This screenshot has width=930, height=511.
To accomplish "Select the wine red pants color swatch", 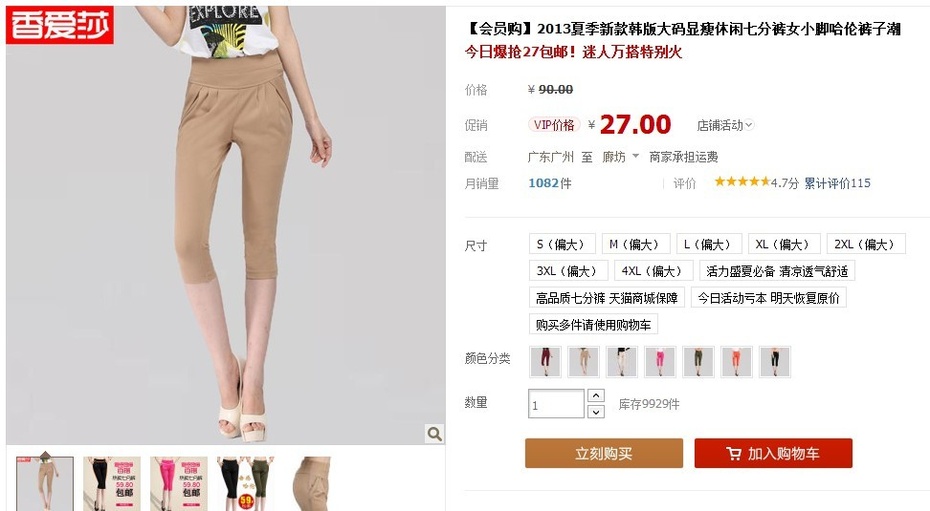I will tap(546, 362).
